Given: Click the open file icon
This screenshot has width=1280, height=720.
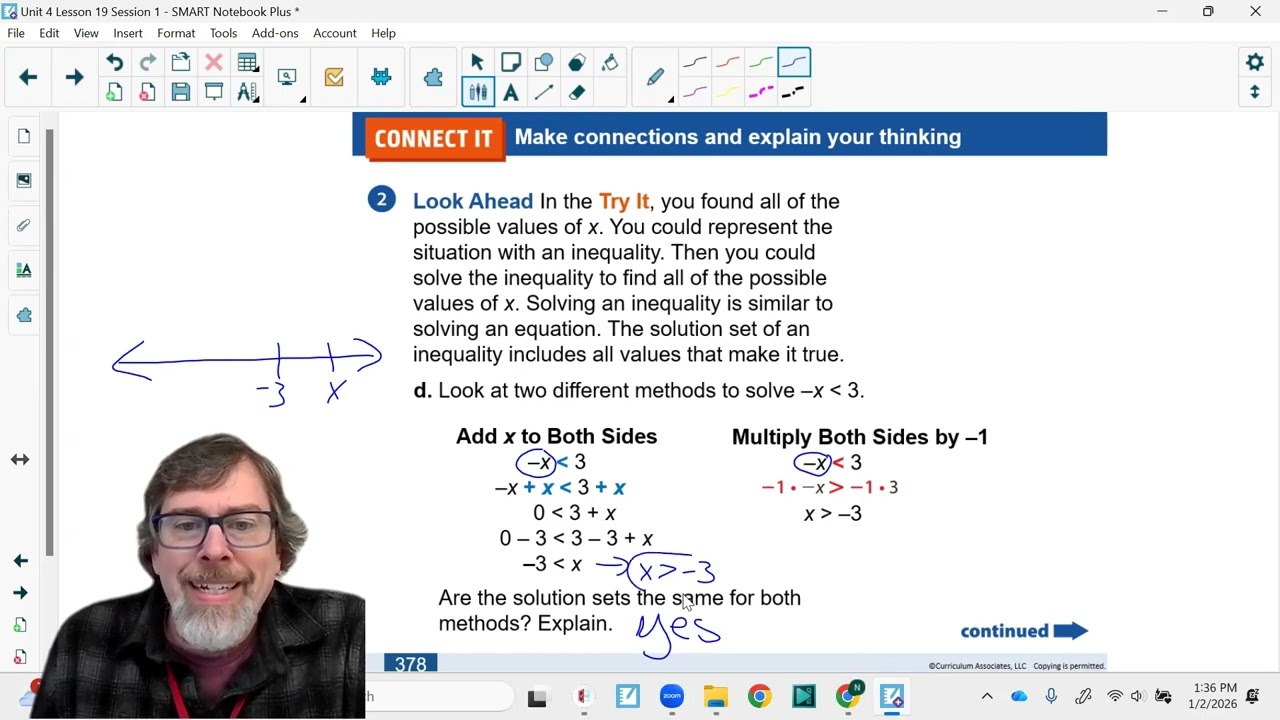Looking at the screenshot, I should [180, 63].
